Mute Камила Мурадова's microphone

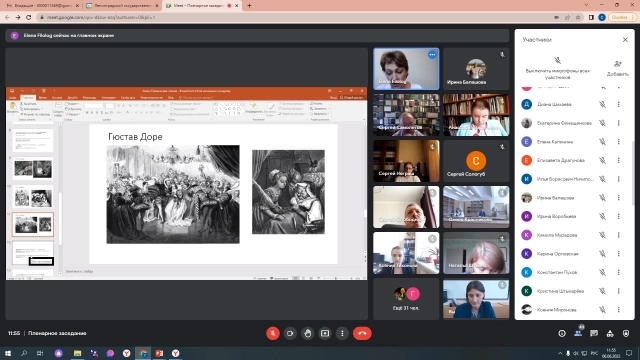[602, 235]
